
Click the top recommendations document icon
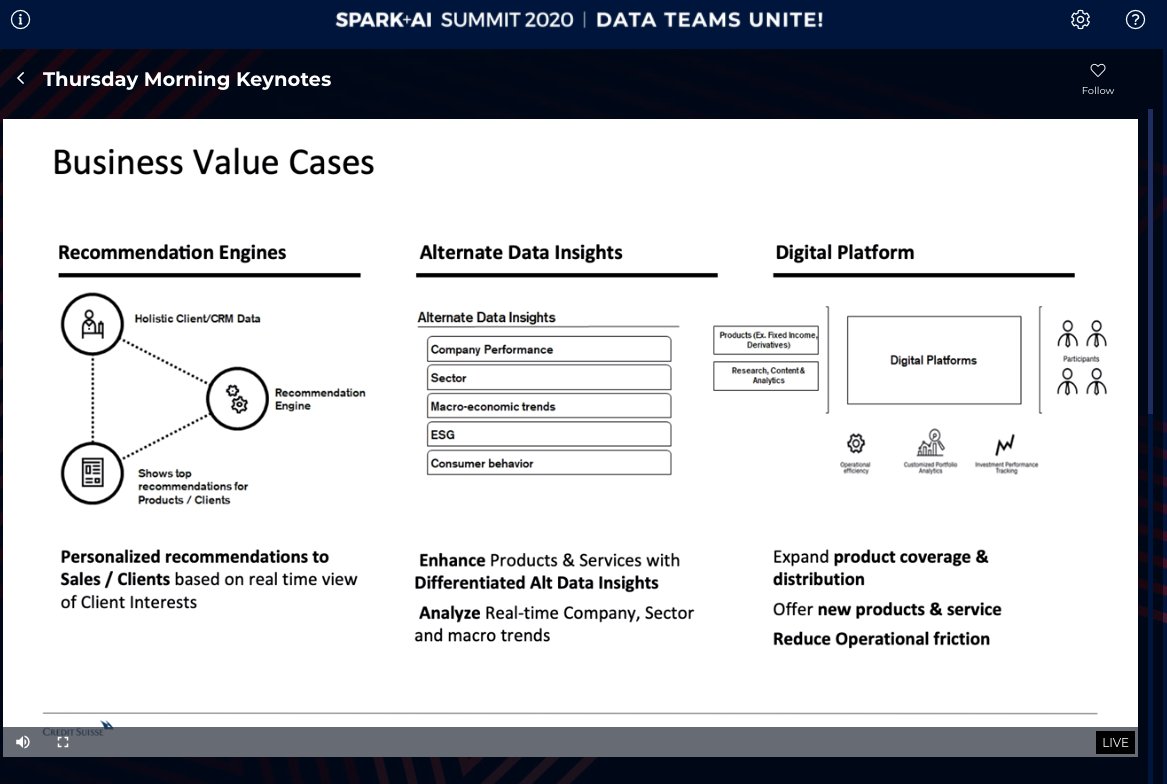point(92,473)
